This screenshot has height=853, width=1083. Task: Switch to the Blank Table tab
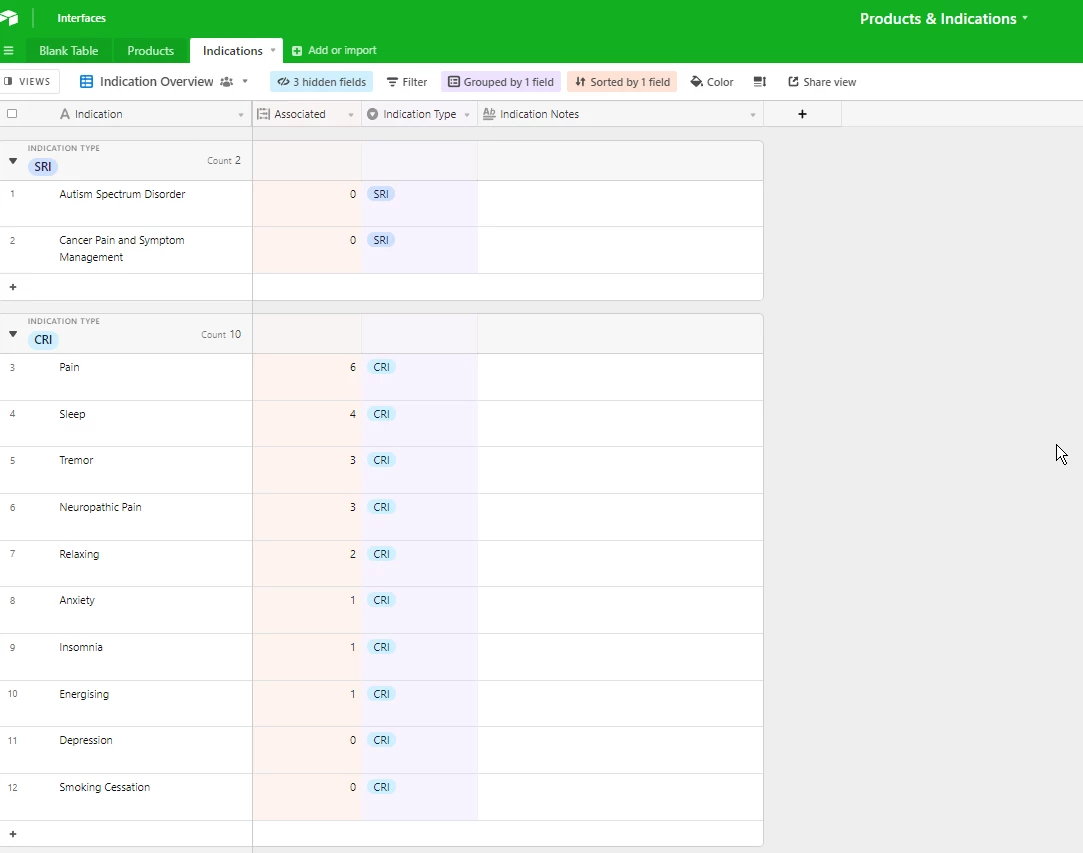coord(68,50)
